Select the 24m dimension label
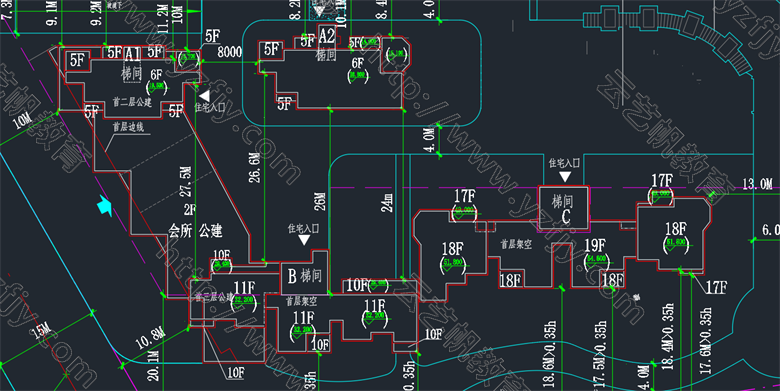This screenshot has height=391, width=780. (x=387, y=202)
